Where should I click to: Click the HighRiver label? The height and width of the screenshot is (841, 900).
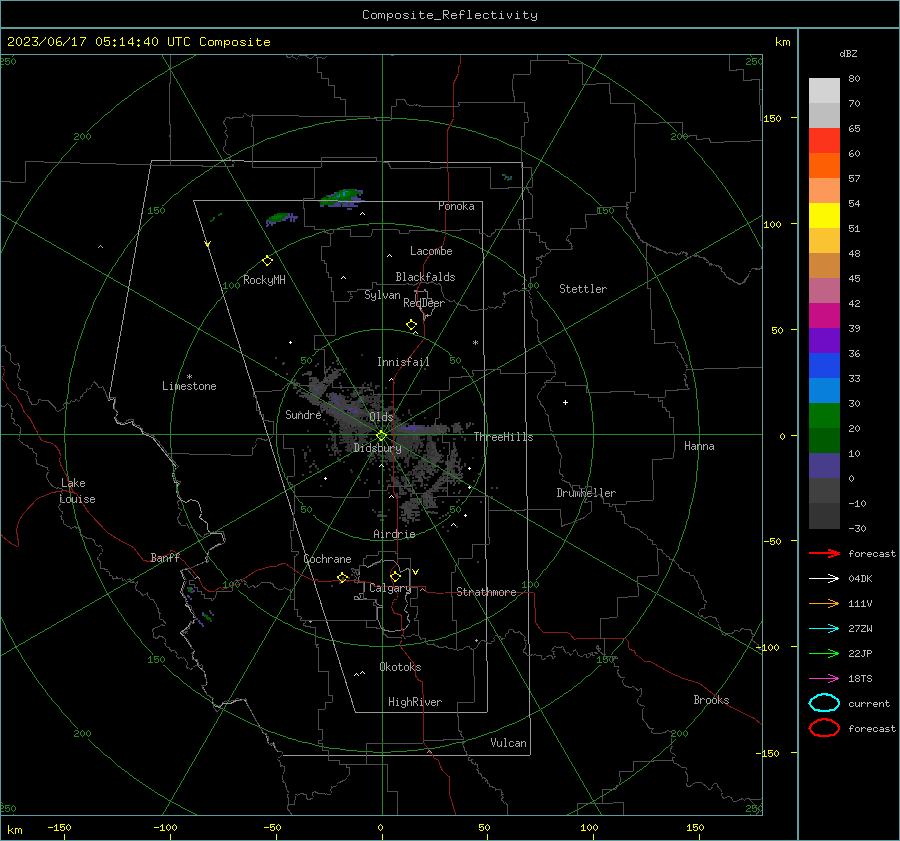pos(415,702)
